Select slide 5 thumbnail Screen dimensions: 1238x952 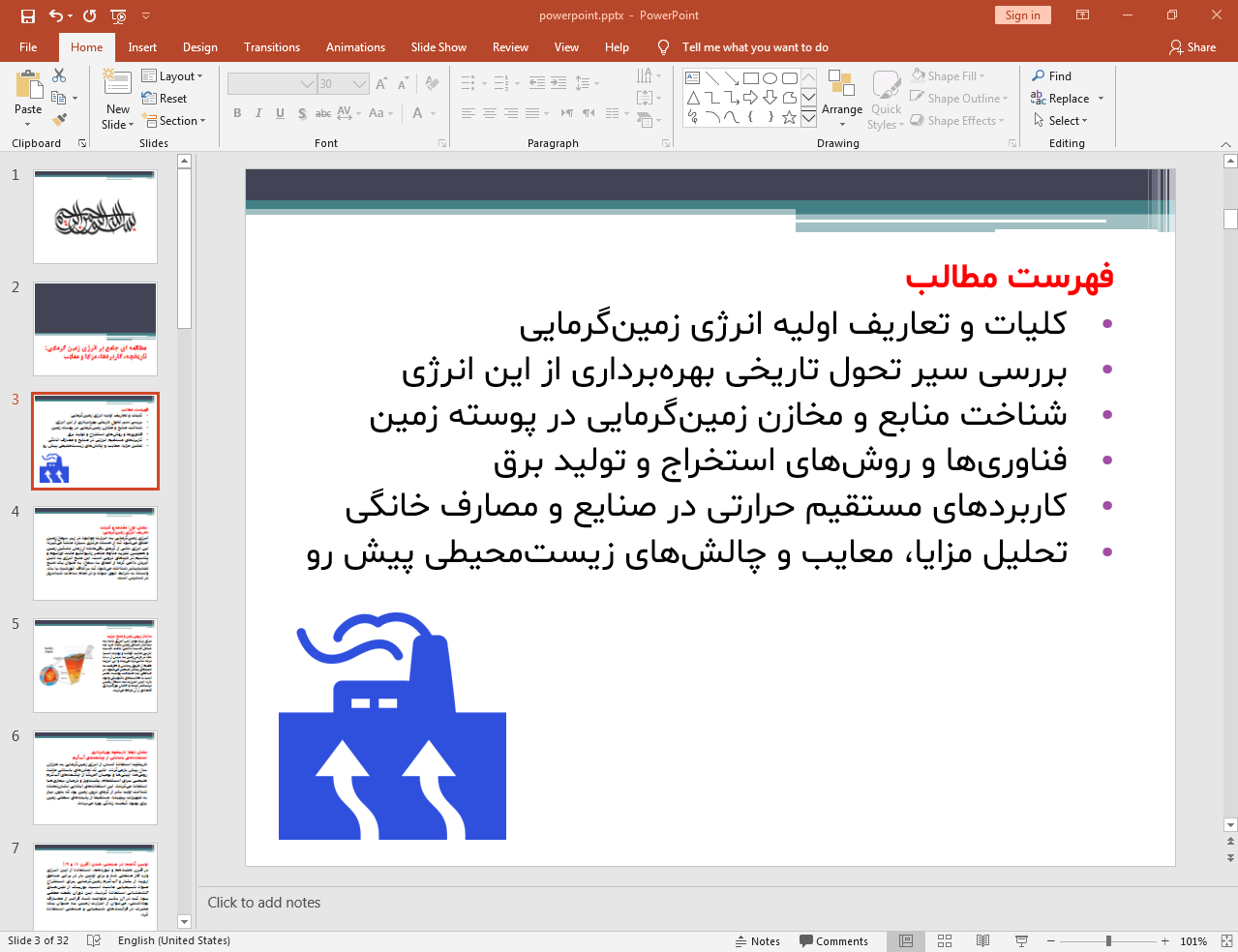pyautogui.click(x=95, y=666)
